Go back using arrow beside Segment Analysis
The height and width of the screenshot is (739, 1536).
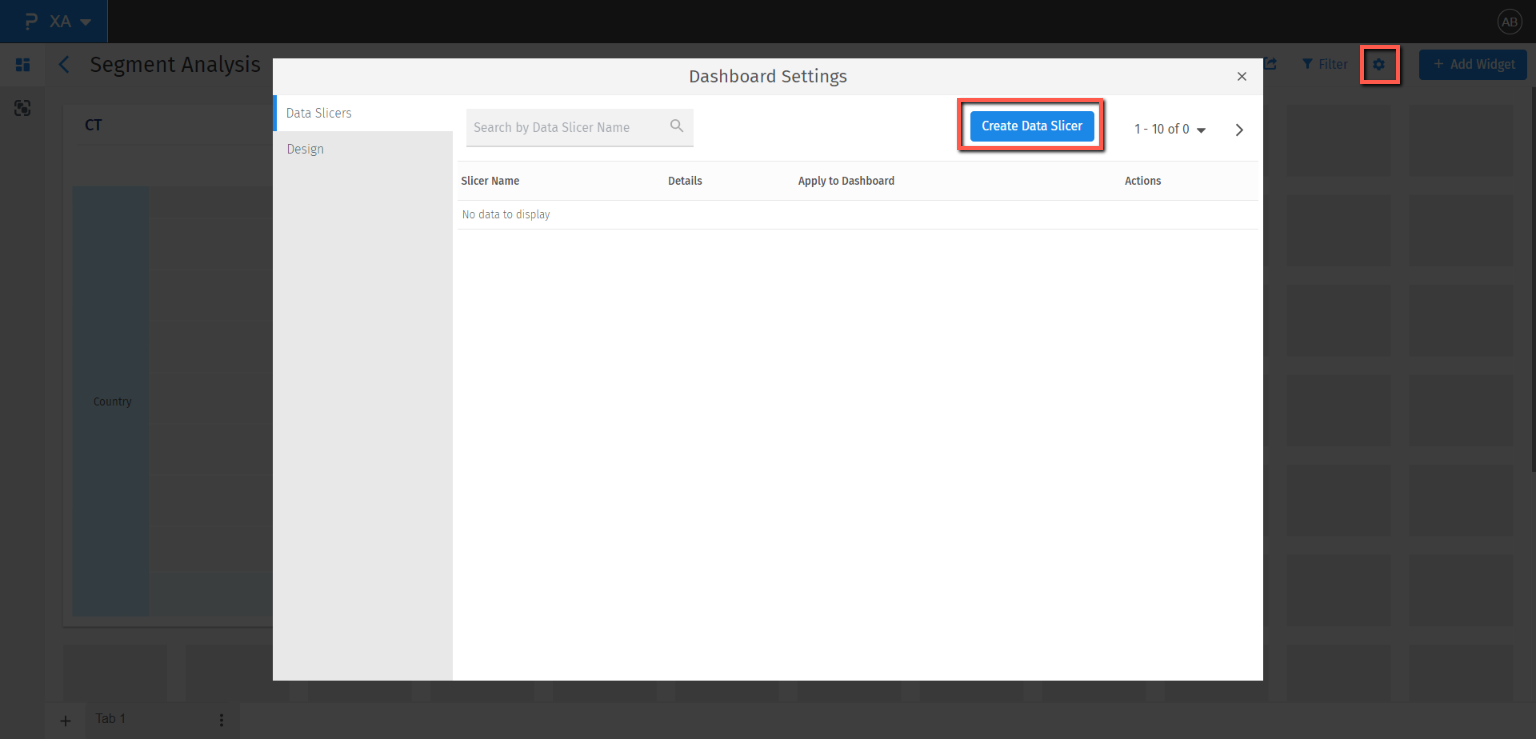[64, 65]
